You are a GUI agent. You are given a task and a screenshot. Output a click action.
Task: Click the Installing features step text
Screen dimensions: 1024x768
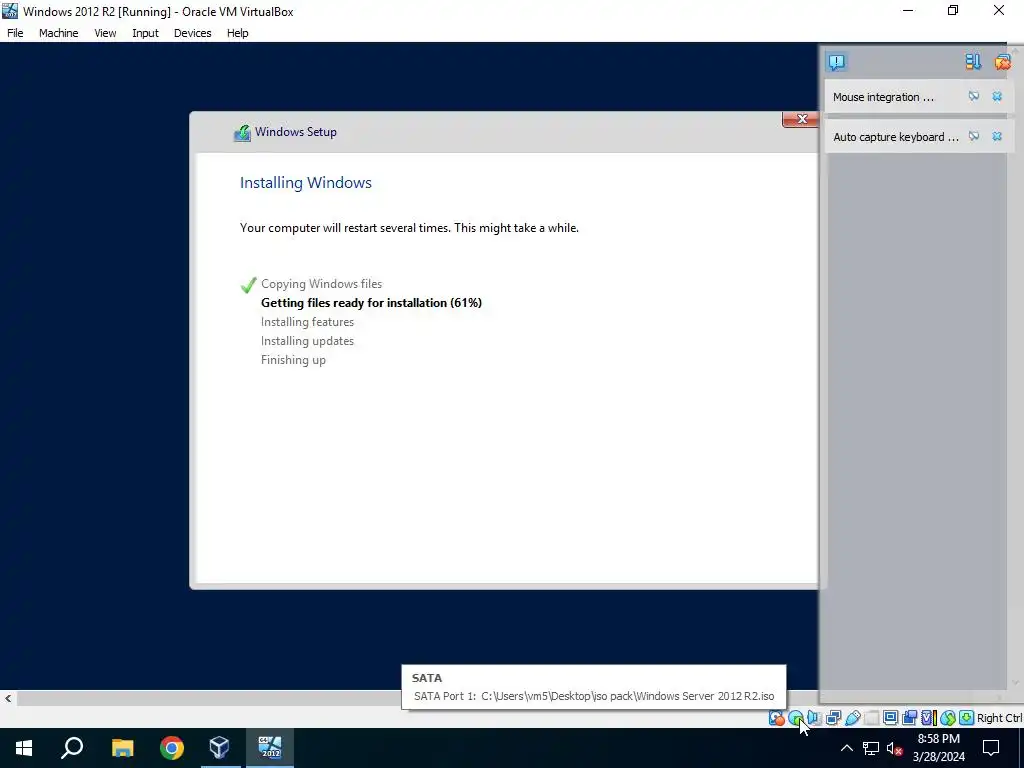pos(307,321)
